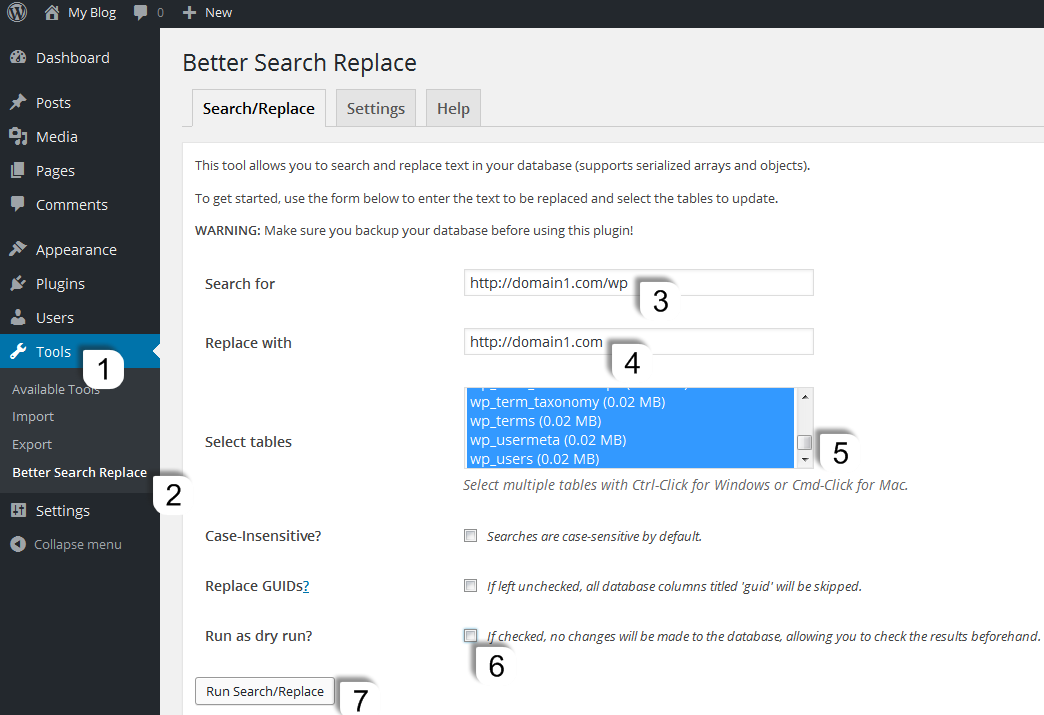Open the Export submenu item
Screen dimensions: 1044x715
point(32,444)
